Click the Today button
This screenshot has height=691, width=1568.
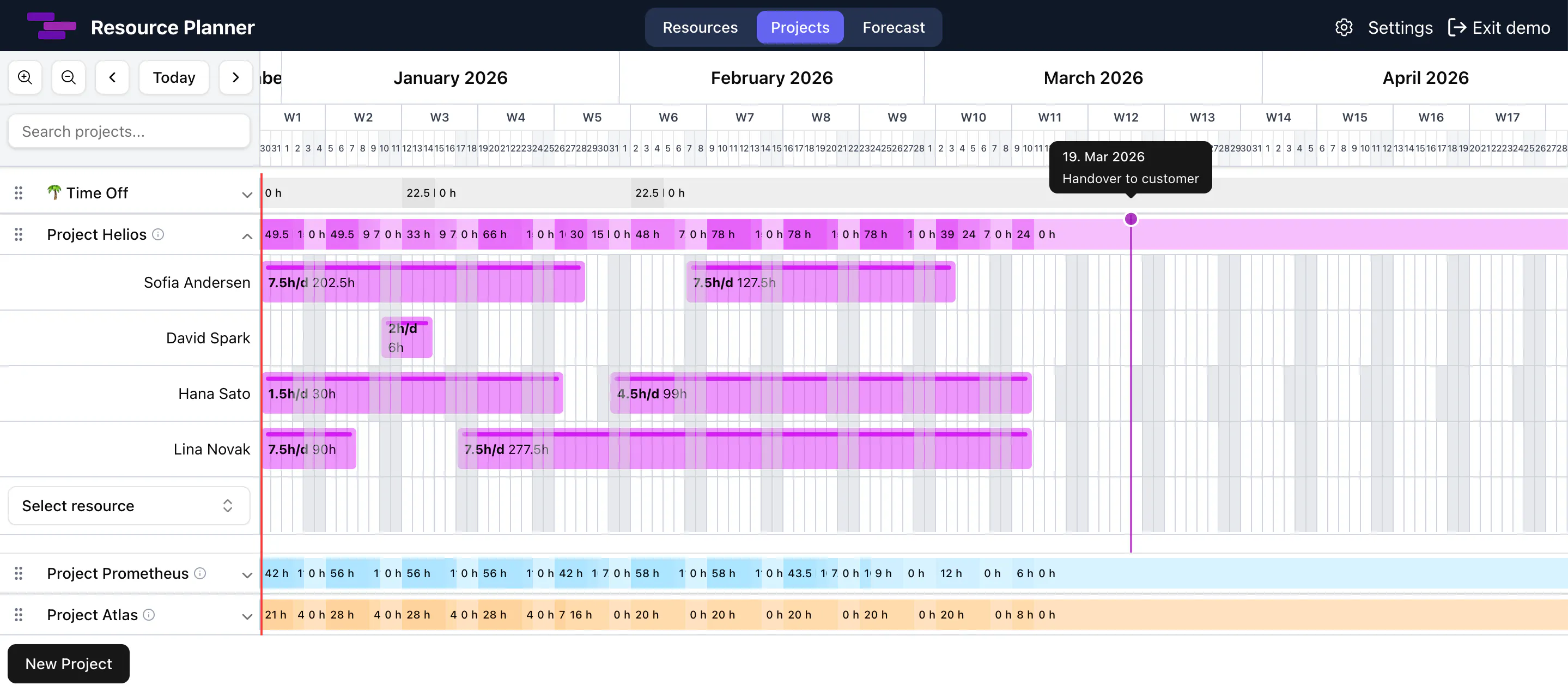click(x=174, y=77)
